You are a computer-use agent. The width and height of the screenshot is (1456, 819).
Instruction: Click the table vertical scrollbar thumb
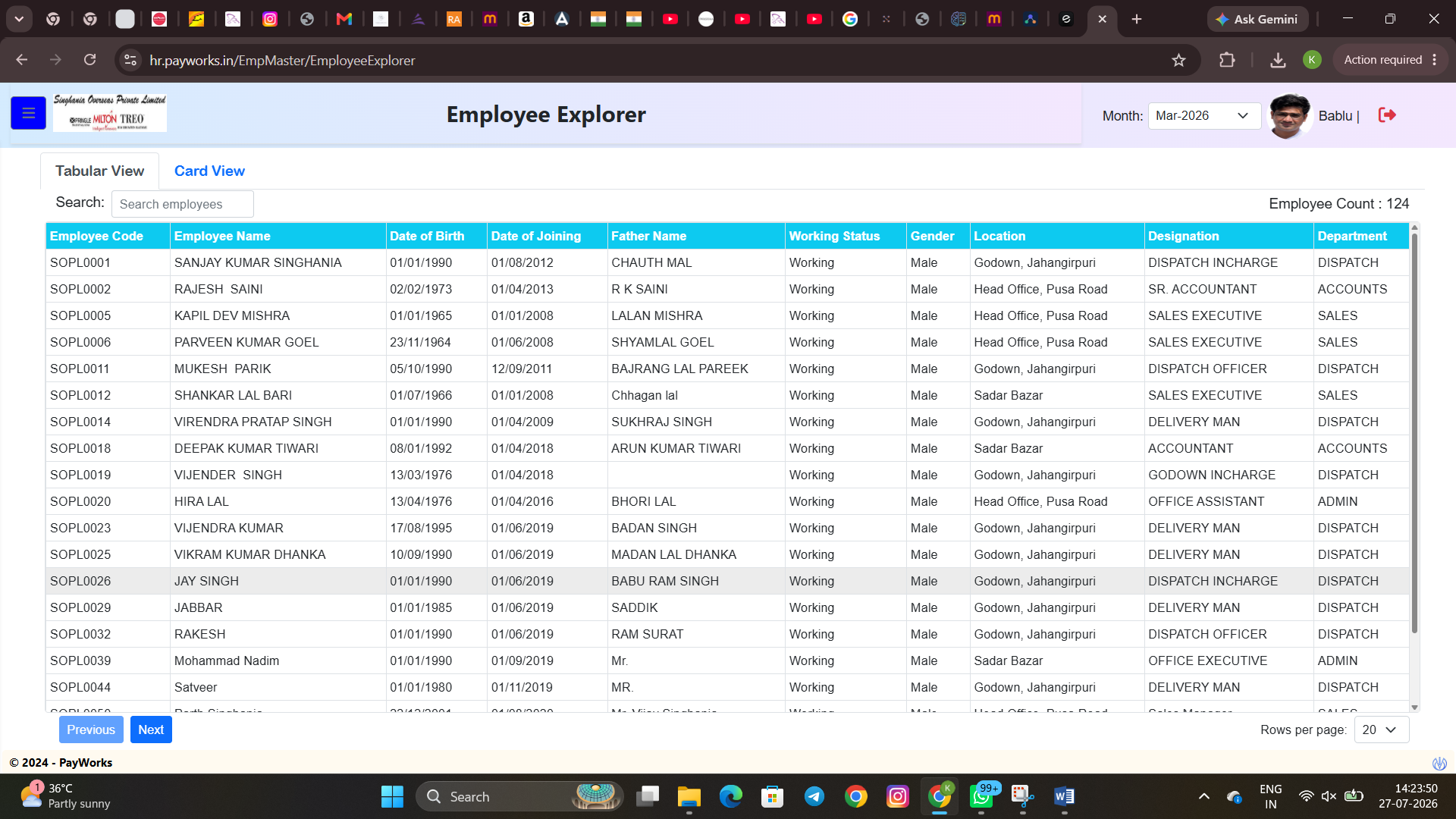[x=1414, y=432]
